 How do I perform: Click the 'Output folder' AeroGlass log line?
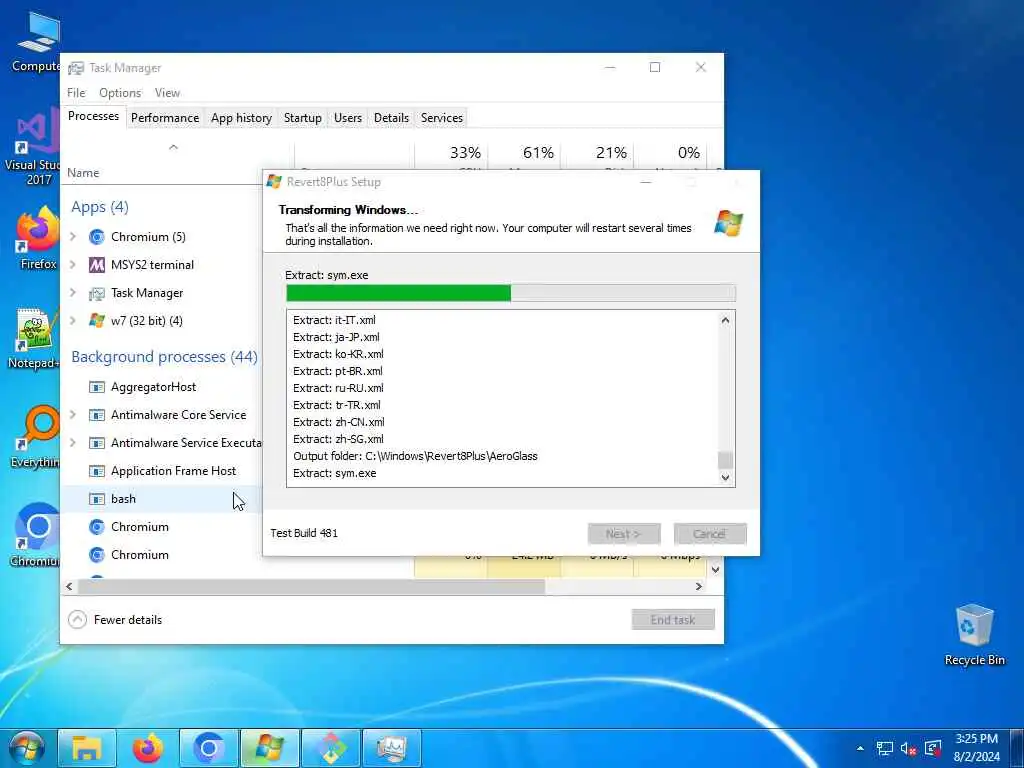(x=415, y=456)
